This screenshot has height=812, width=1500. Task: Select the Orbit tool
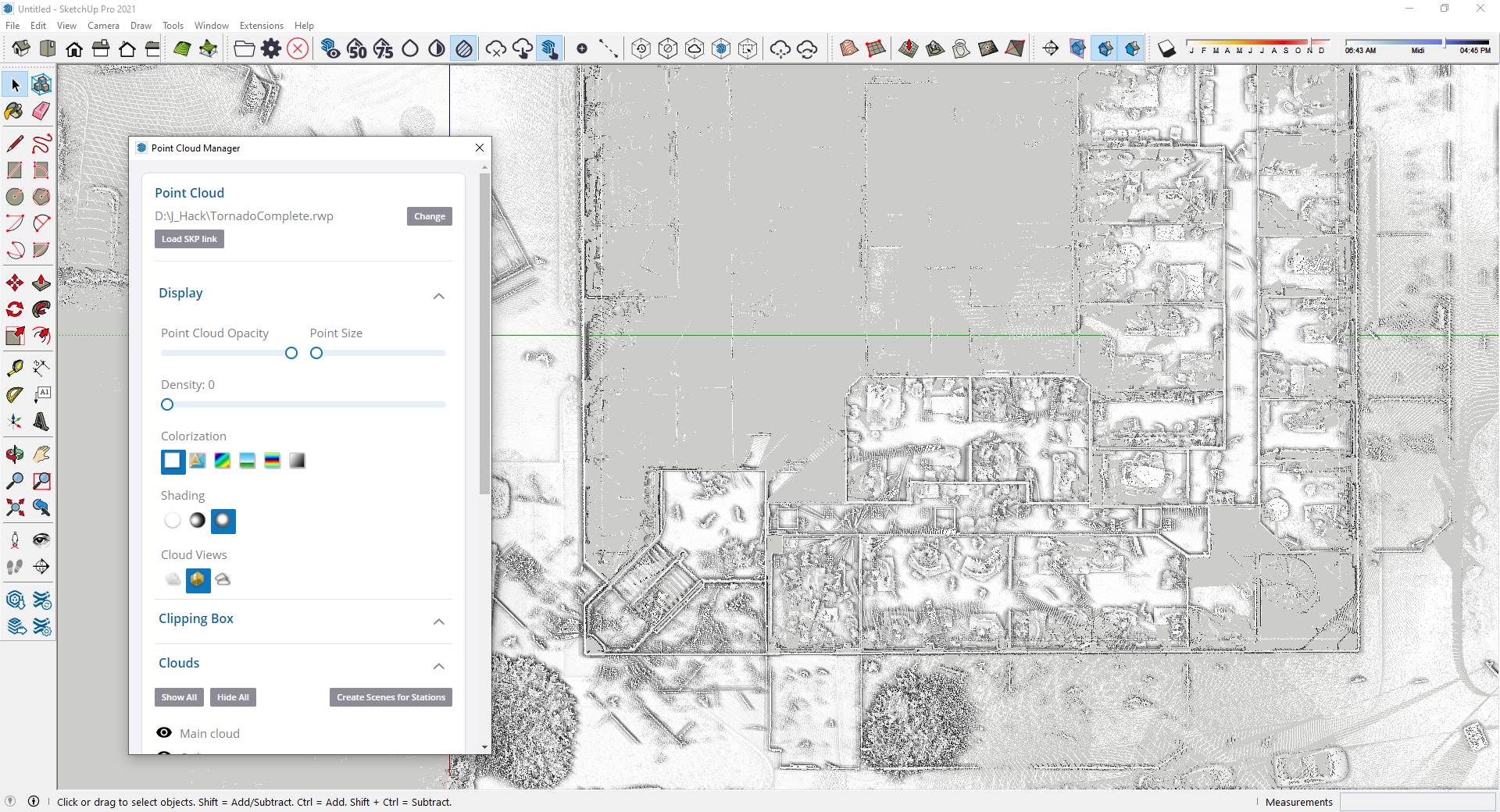(13, 454)
